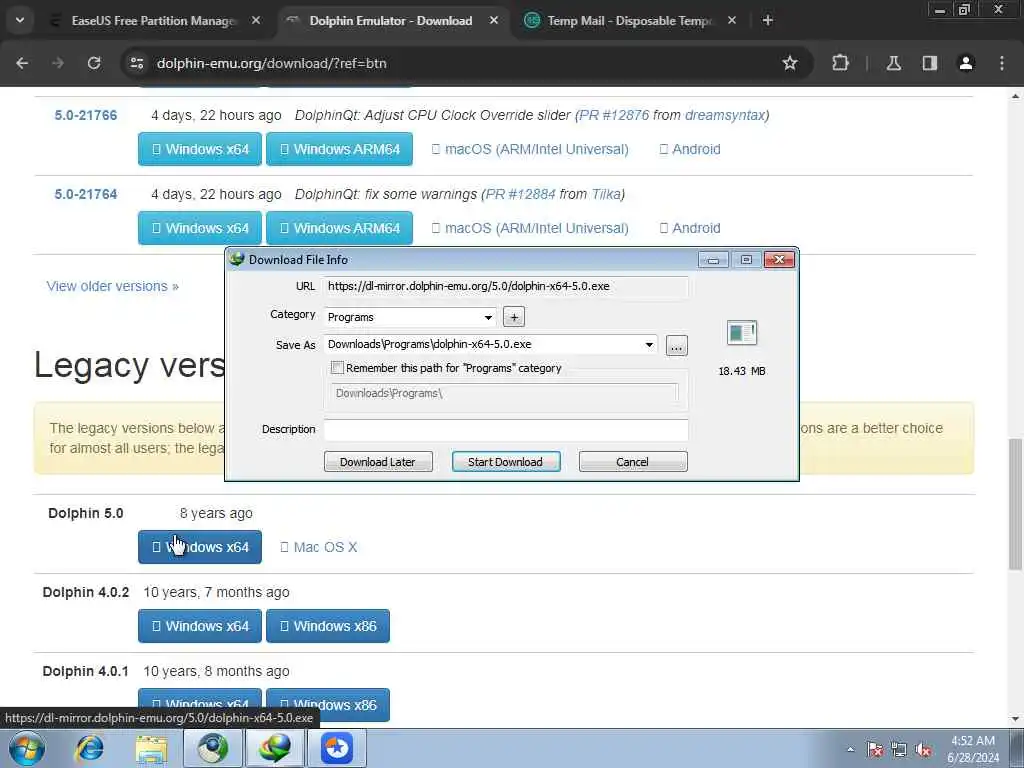Click Android link for 5.0-21764
The image size is (1024, 768).
[690, 229]
